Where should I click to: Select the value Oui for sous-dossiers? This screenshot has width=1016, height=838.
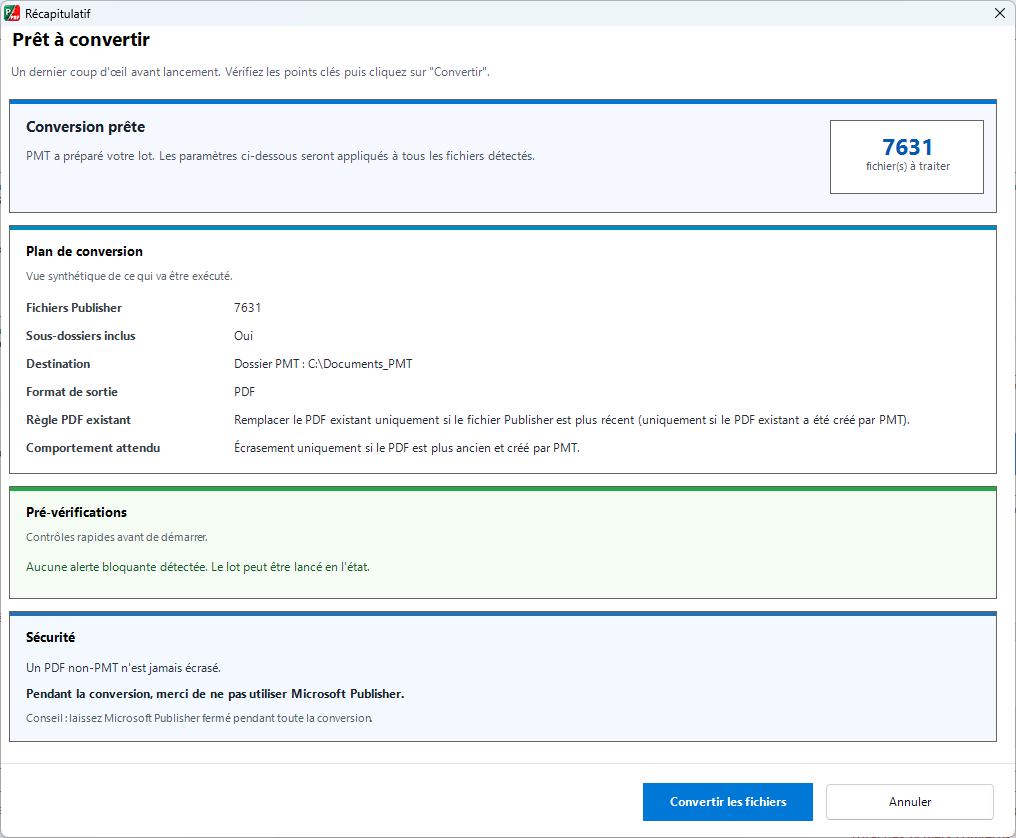[243, 336]
